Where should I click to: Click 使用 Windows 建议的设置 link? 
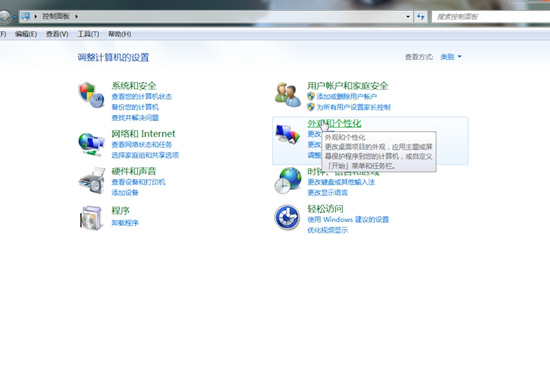tap(348, 219)
